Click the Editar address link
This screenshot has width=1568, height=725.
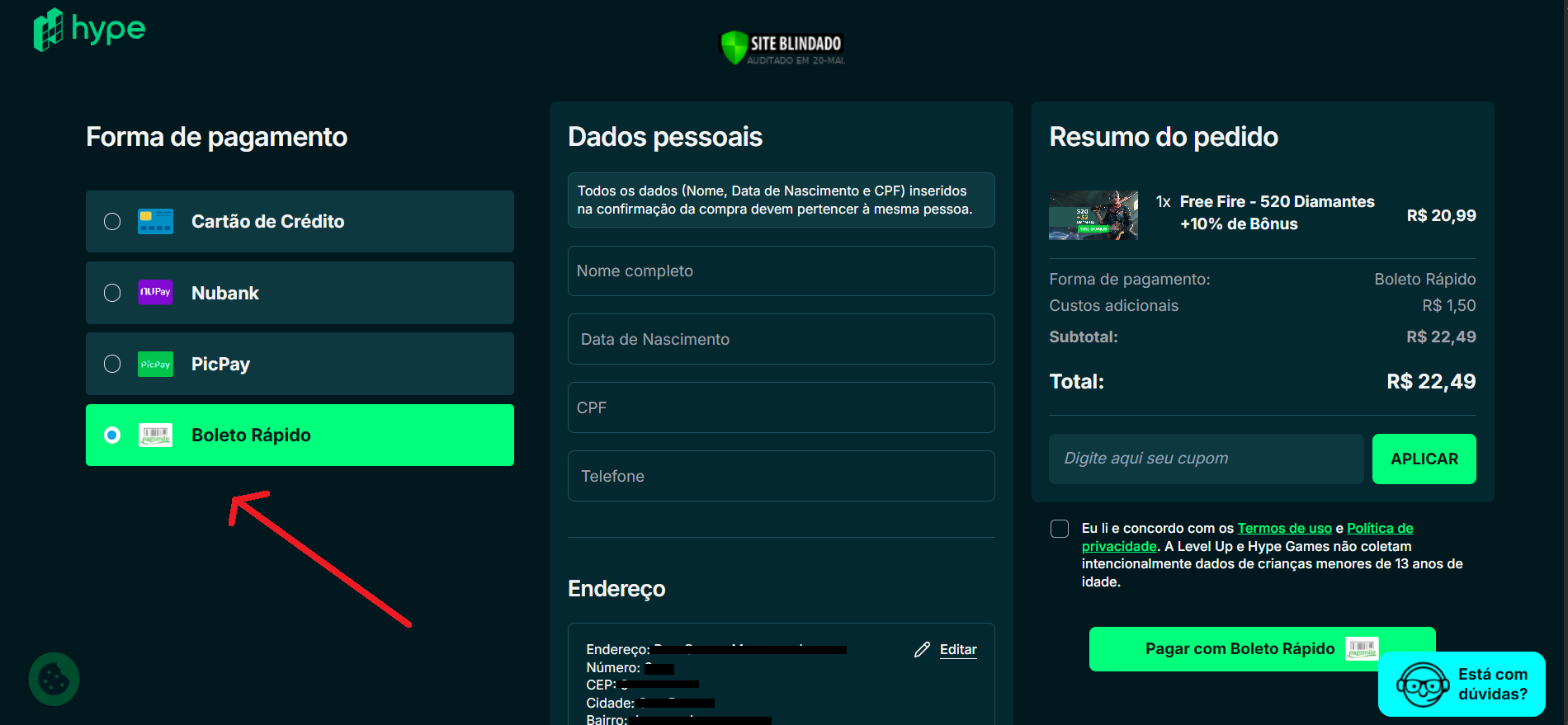(x=958, y=650)
